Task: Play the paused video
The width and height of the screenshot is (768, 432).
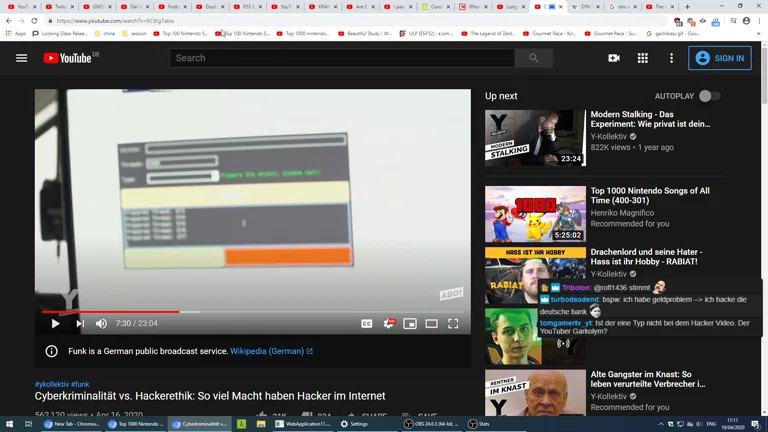Action: [56, 324]
